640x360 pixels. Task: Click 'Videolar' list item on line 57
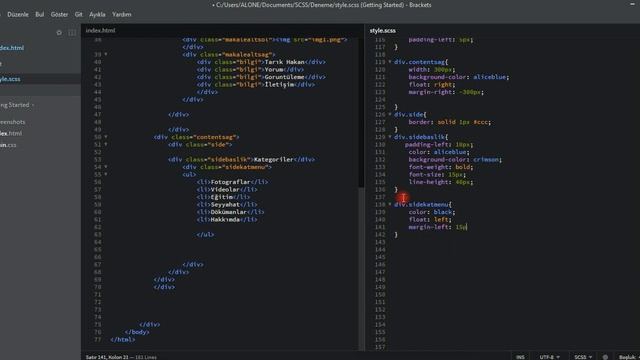(x=225, y=189)
